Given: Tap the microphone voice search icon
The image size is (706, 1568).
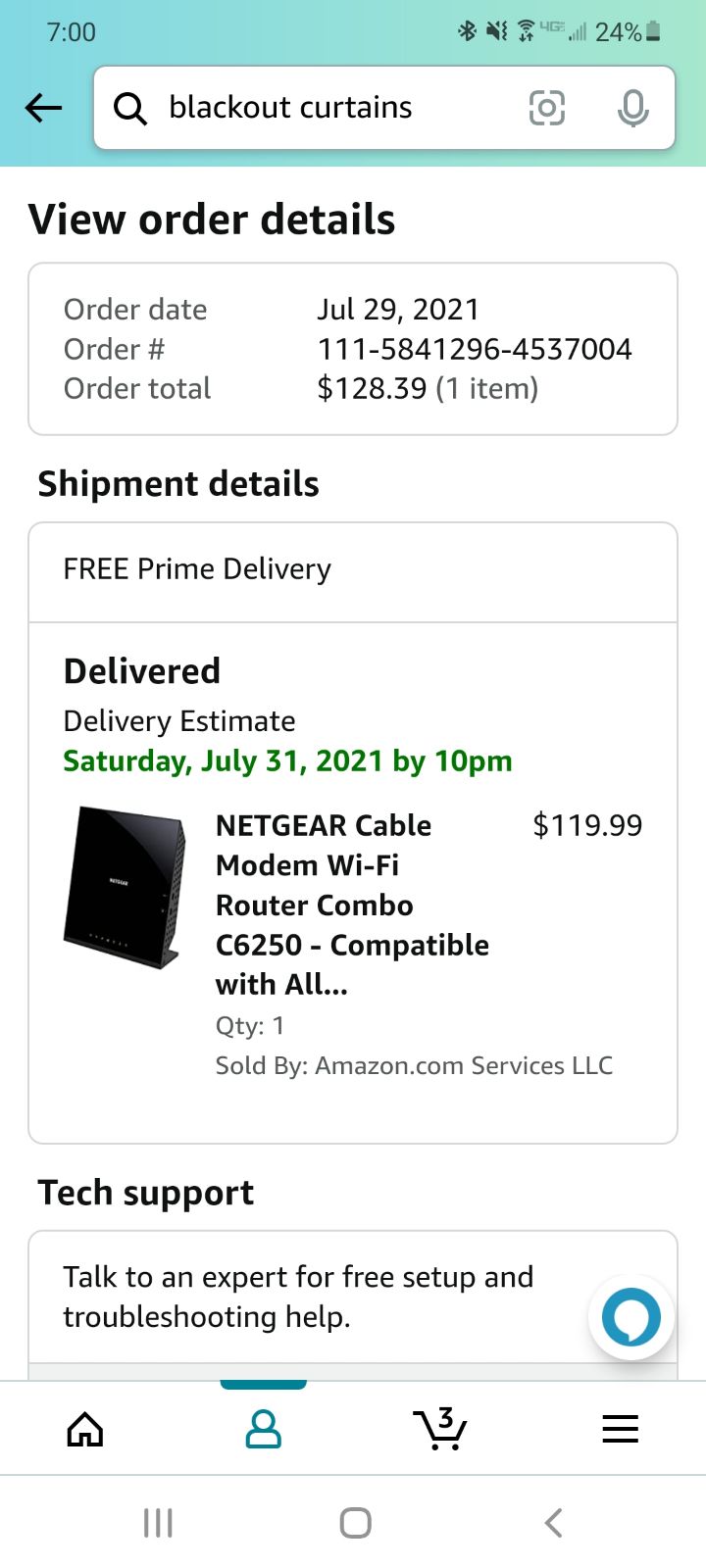Looking at the screenshot, I should tap(633, 108).
